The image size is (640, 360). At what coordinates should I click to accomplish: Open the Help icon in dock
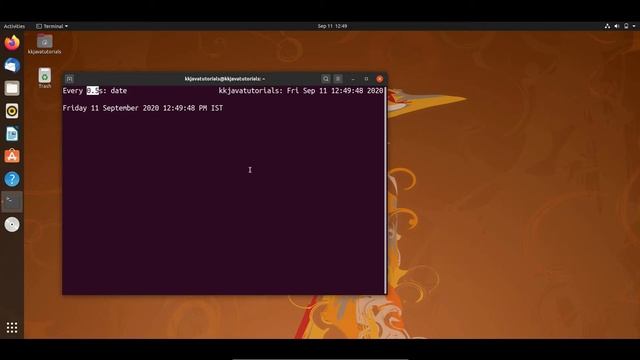[12, 179]
